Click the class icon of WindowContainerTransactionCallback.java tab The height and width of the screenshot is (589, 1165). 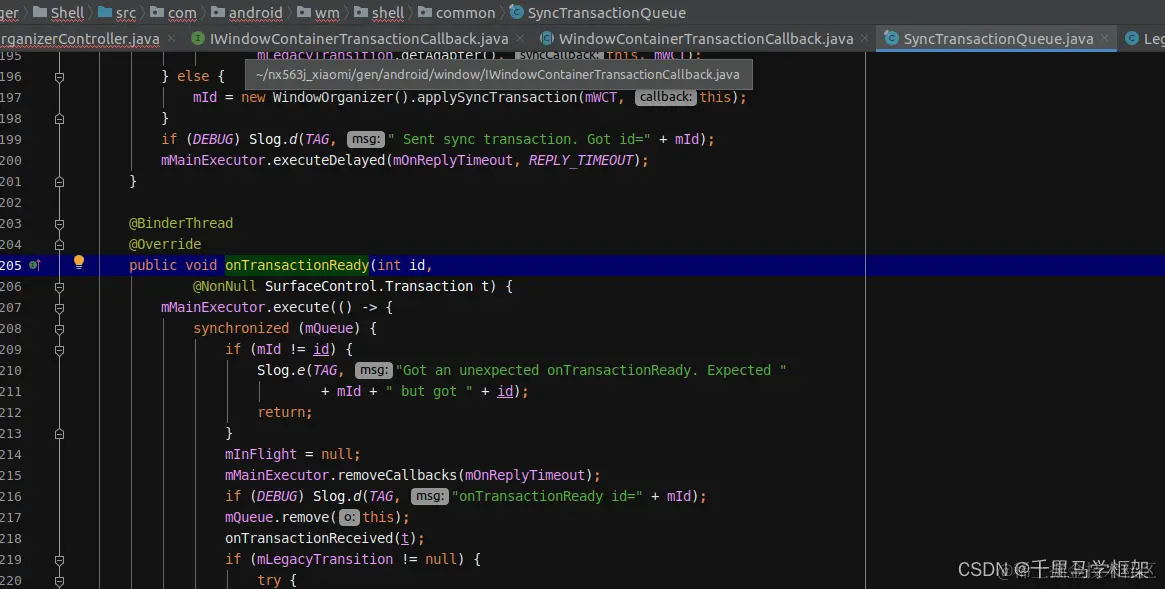pyautogui.click(x=547, y=38)
